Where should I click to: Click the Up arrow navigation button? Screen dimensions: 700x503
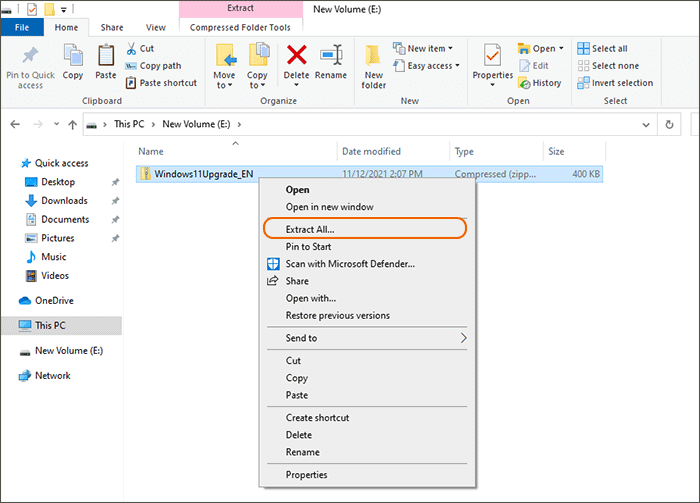click(x=71, y=125)
